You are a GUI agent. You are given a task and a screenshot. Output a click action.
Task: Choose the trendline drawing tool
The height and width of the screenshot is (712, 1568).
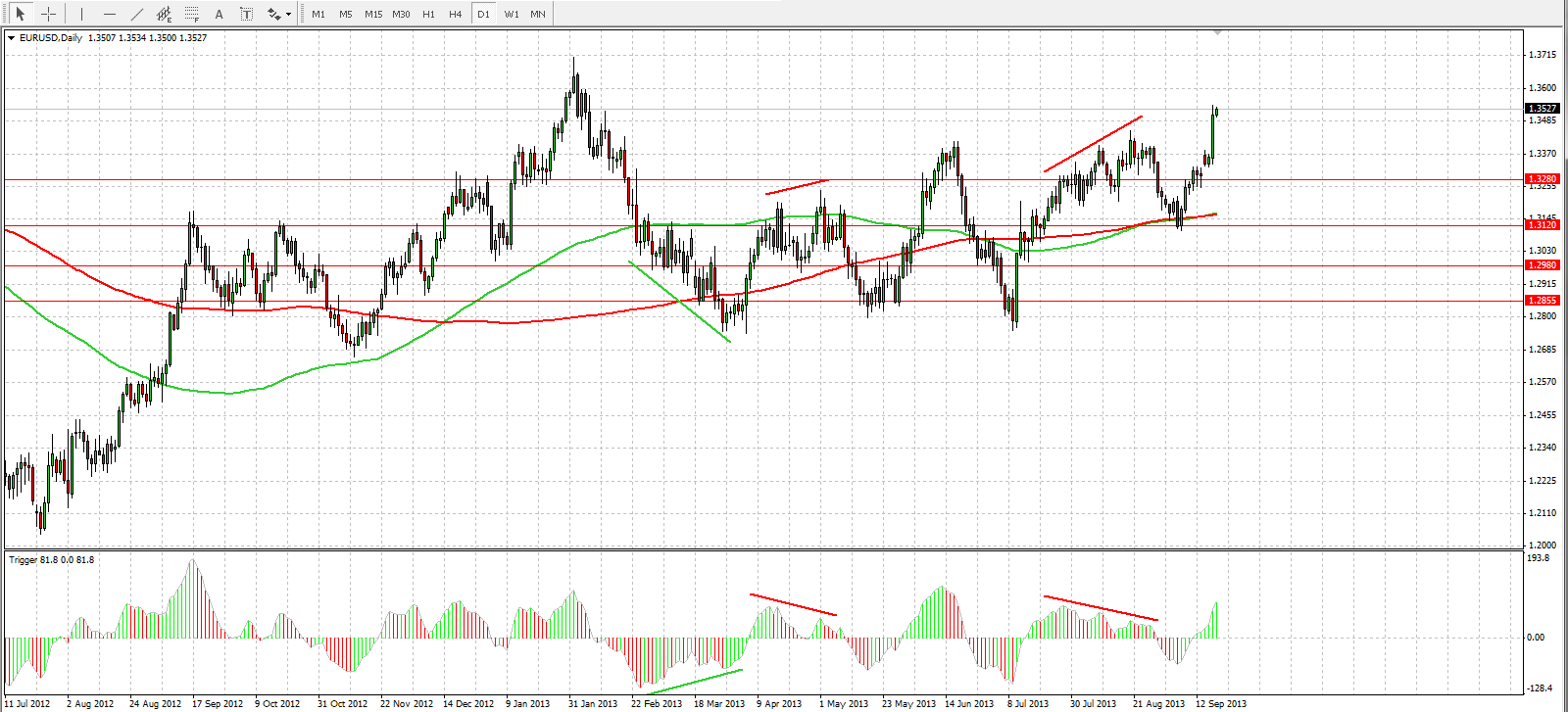tap(136, 14)
